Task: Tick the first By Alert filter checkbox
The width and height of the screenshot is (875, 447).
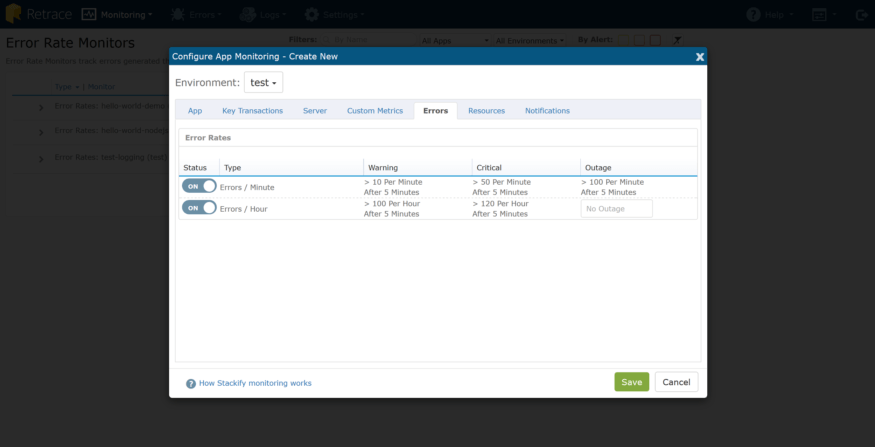Action: coord(624,40)
